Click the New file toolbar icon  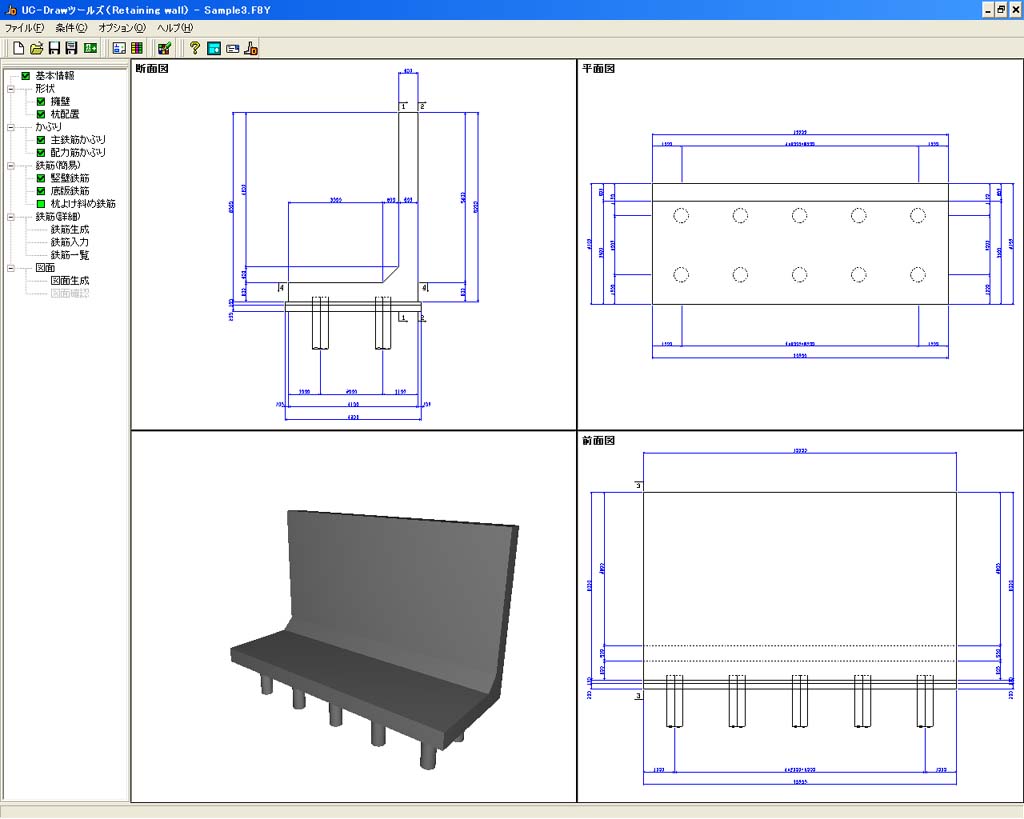point(18,47)
